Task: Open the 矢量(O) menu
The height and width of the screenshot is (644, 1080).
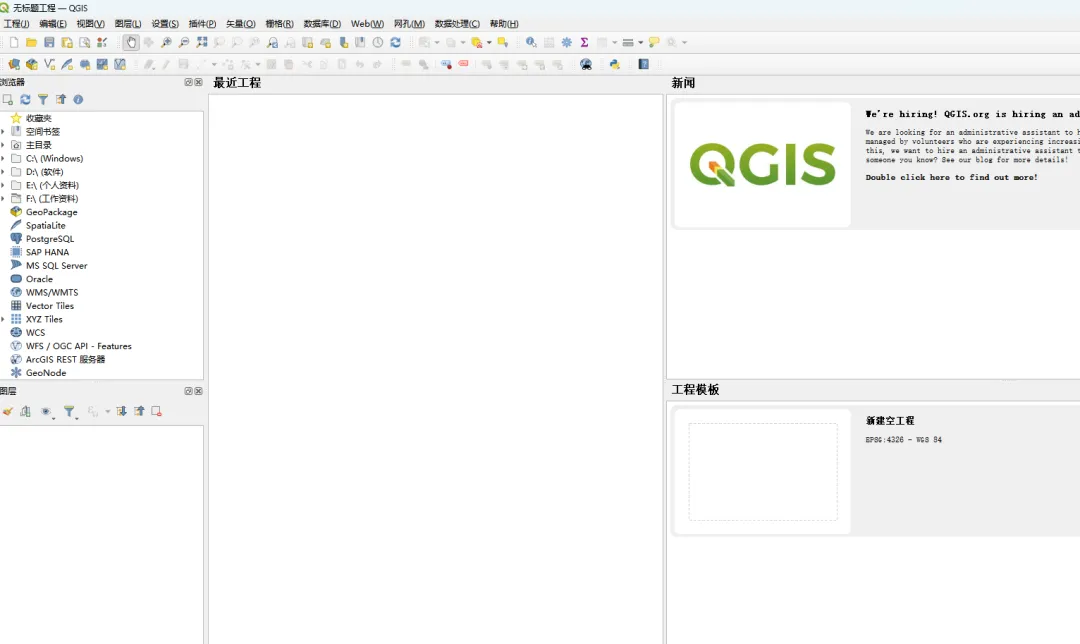Action: 240,23
